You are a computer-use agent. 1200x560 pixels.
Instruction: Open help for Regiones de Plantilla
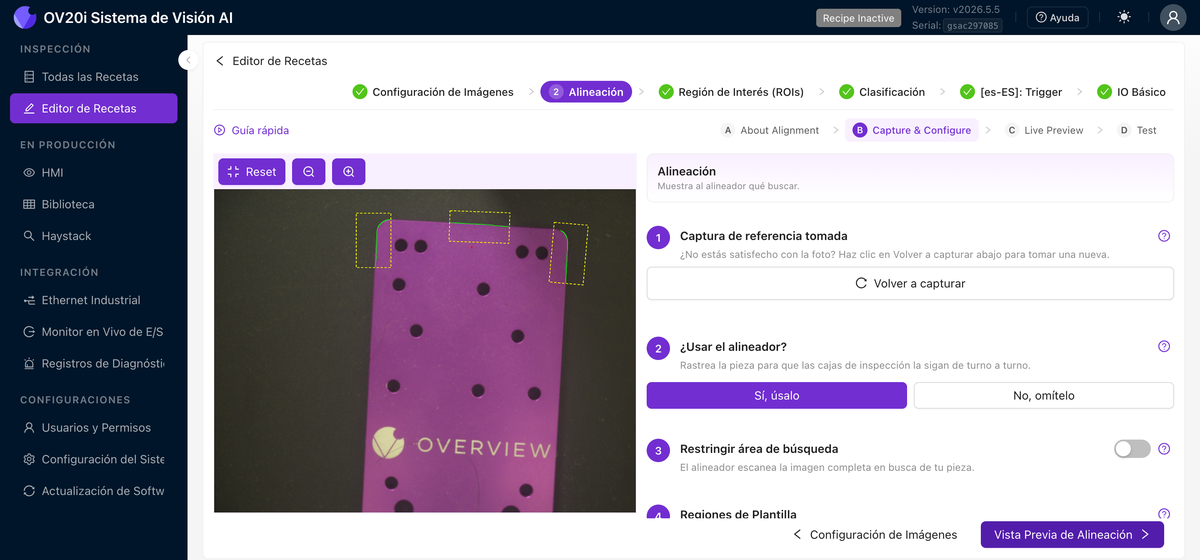(1164, 514)
